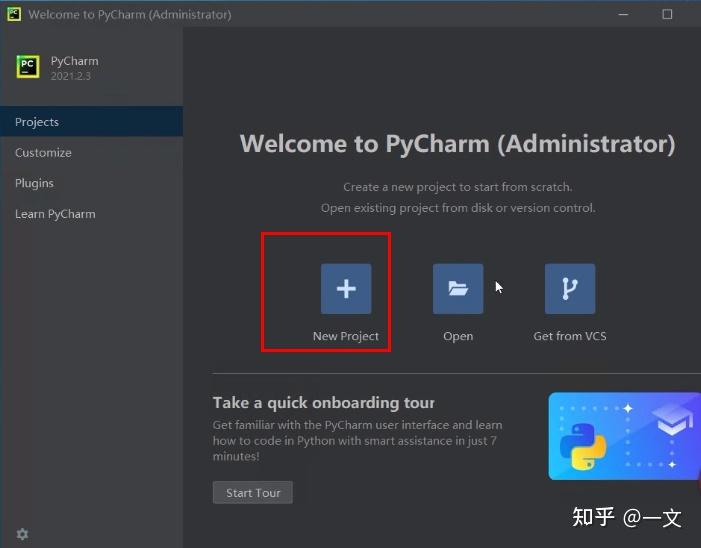
Task: Maximize the PyCharm welcome window
Action: (x=667, y=14)
